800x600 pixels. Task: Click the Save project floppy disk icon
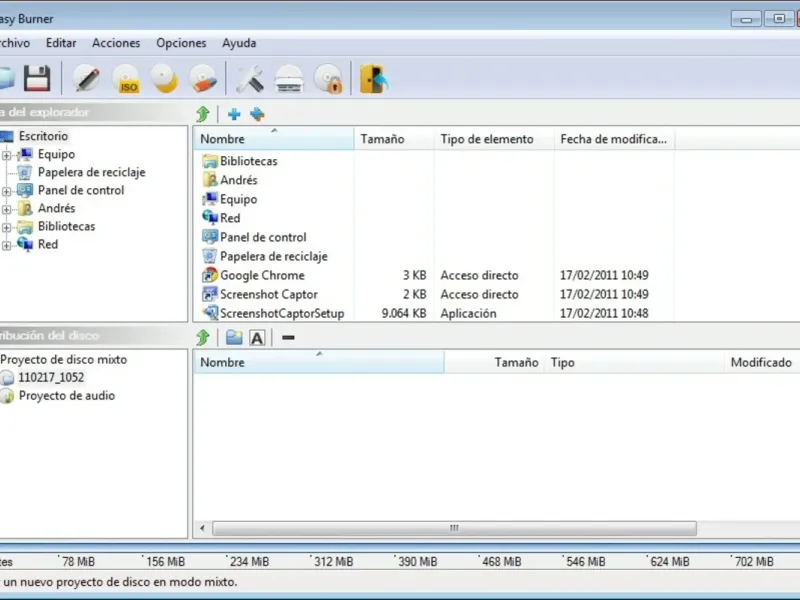(x=37, y=78)
